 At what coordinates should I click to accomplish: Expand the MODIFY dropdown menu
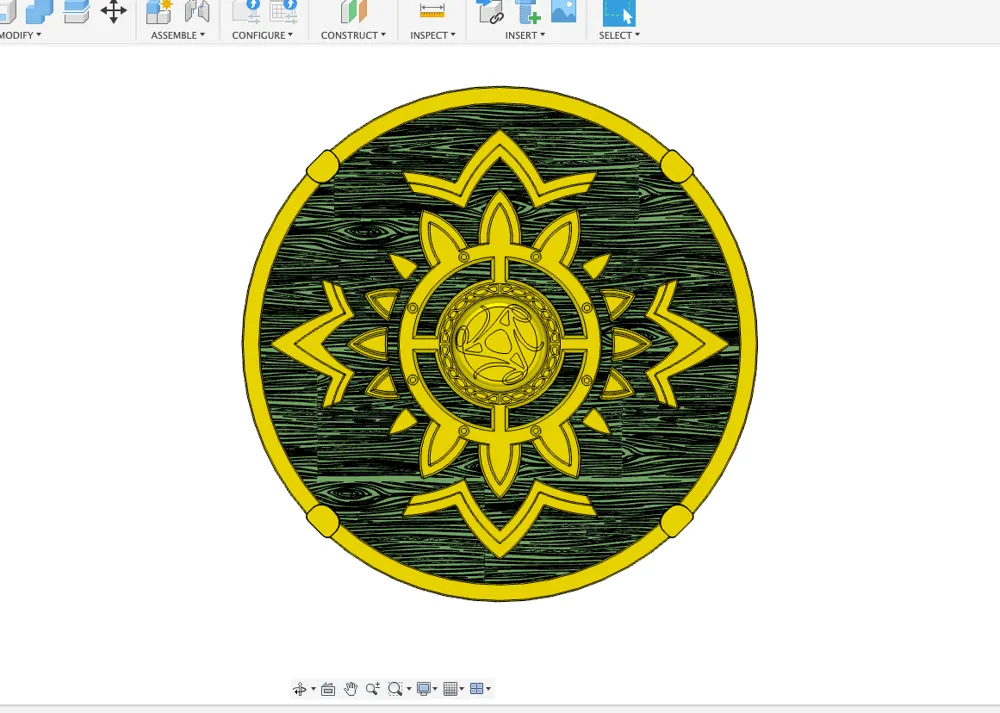18,35
